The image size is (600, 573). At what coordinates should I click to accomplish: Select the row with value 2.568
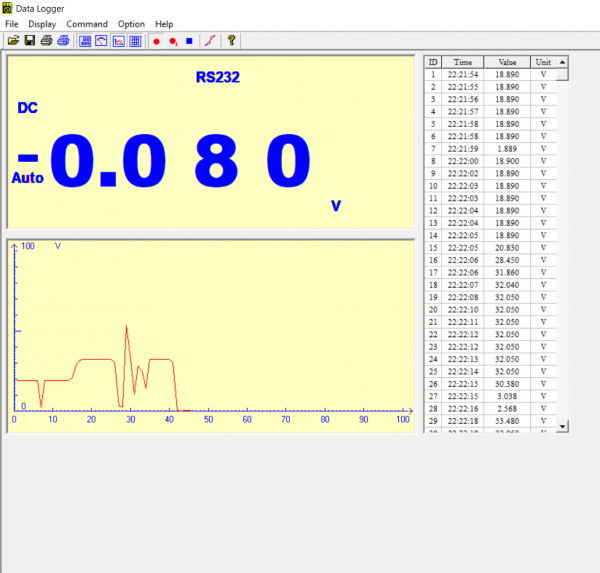[x=490, y=408]
